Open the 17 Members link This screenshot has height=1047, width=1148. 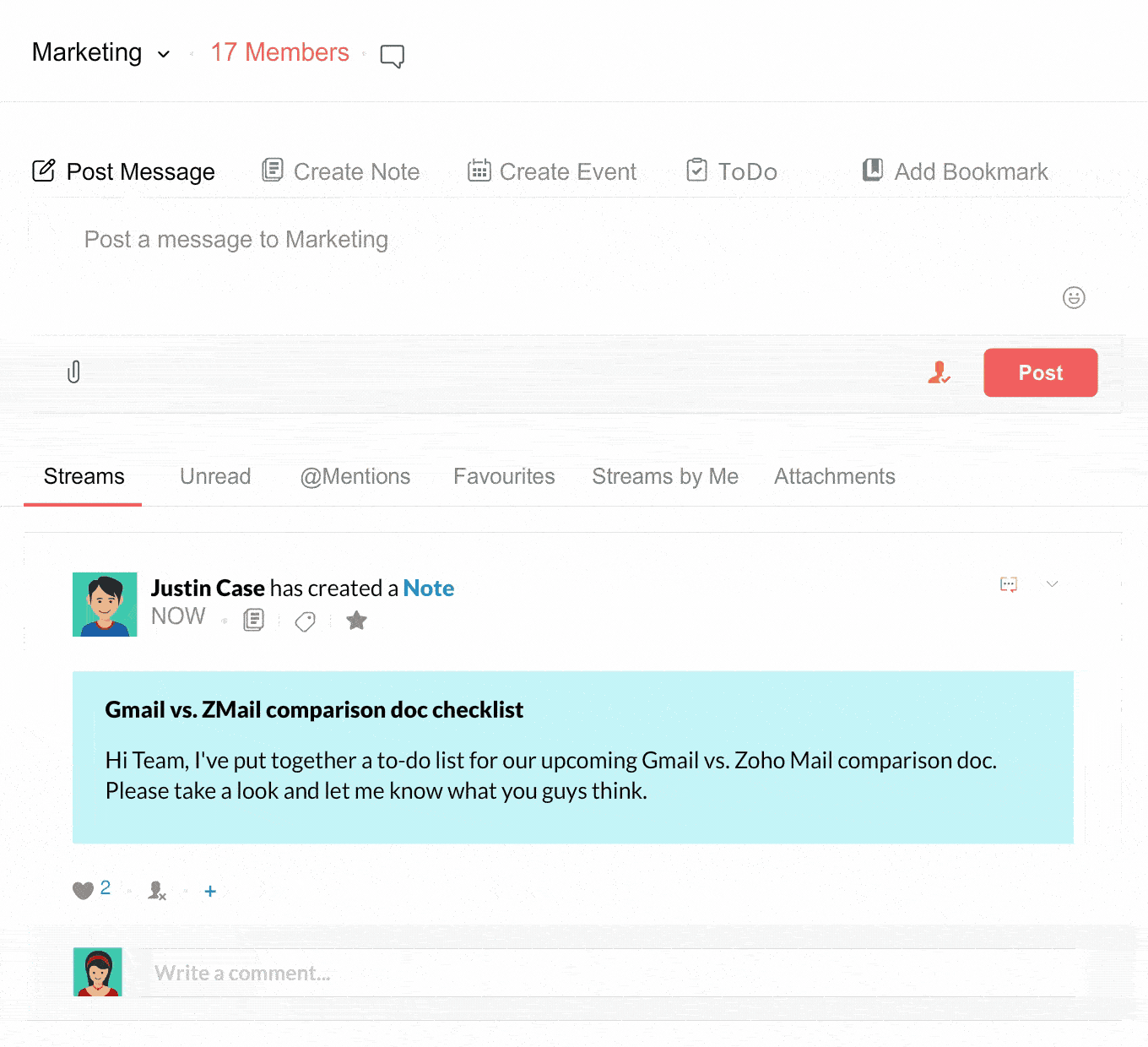[x=279, y=52]
